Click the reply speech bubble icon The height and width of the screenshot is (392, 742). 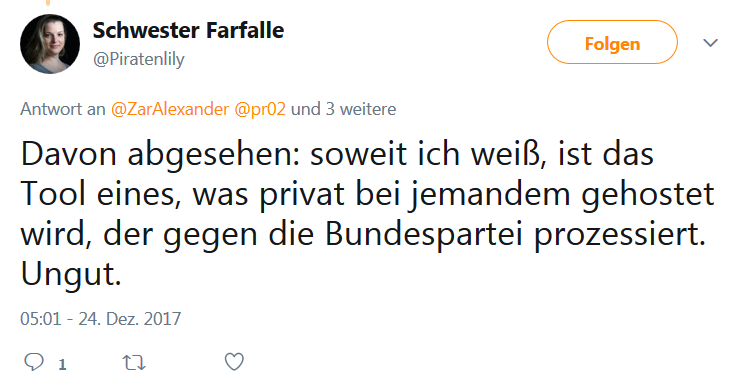(x=34, y=362)
